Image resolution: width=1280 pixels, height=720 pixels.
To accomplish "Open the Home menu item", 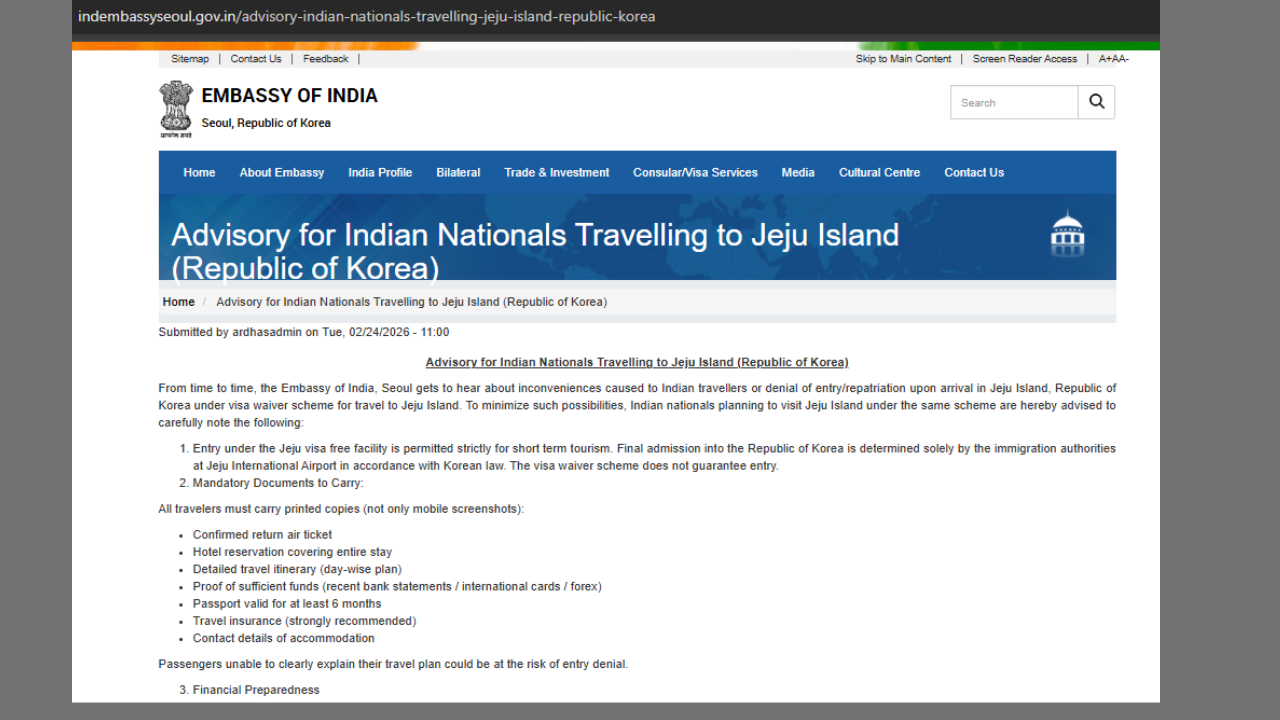I will coord(199,172).
